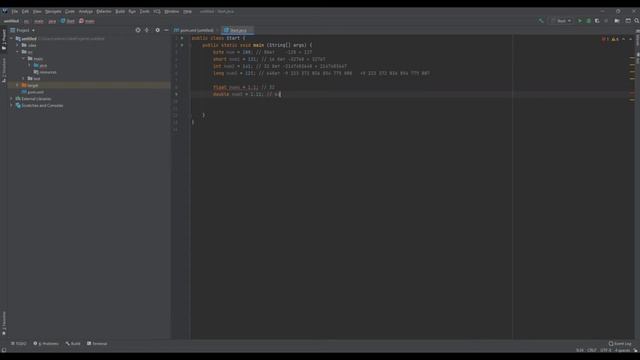Click the tool windows quick-access icon in status bar corner
Screen dimensions: 640x360
[x=4, y=350]
